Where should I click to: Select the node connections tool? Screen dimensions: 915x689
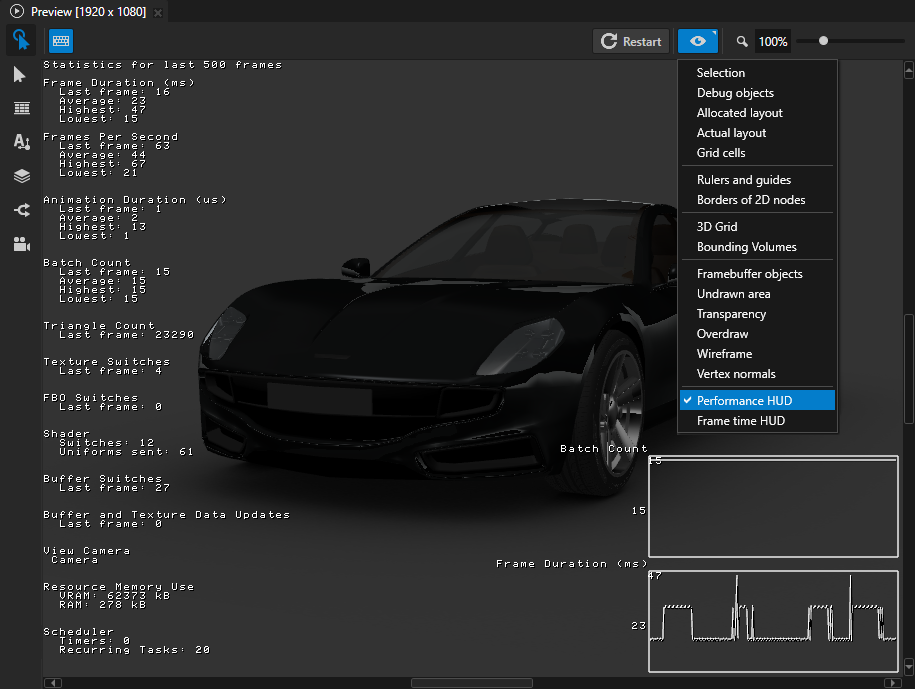21,209
